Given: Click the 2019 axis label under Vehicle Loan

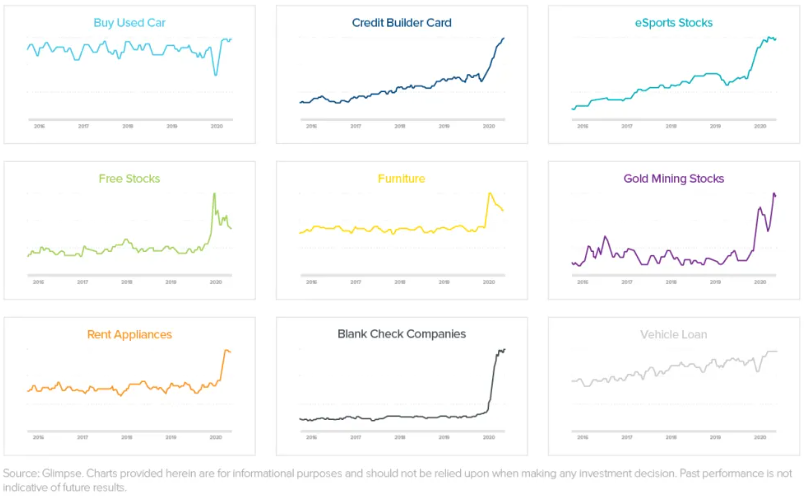Looking at the screenshot, I should click(716, 438).
